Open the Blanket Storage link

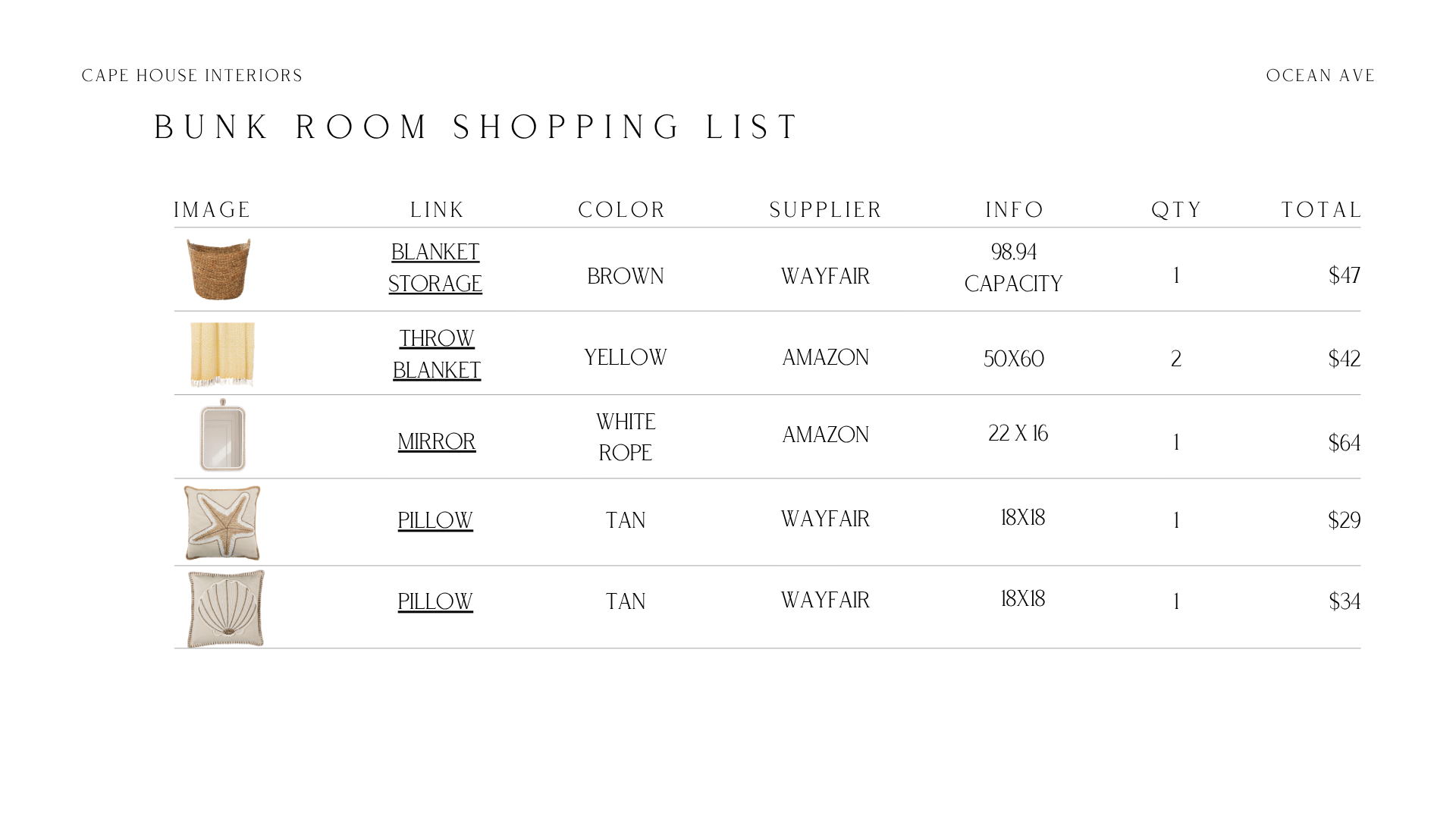[435, 268]
